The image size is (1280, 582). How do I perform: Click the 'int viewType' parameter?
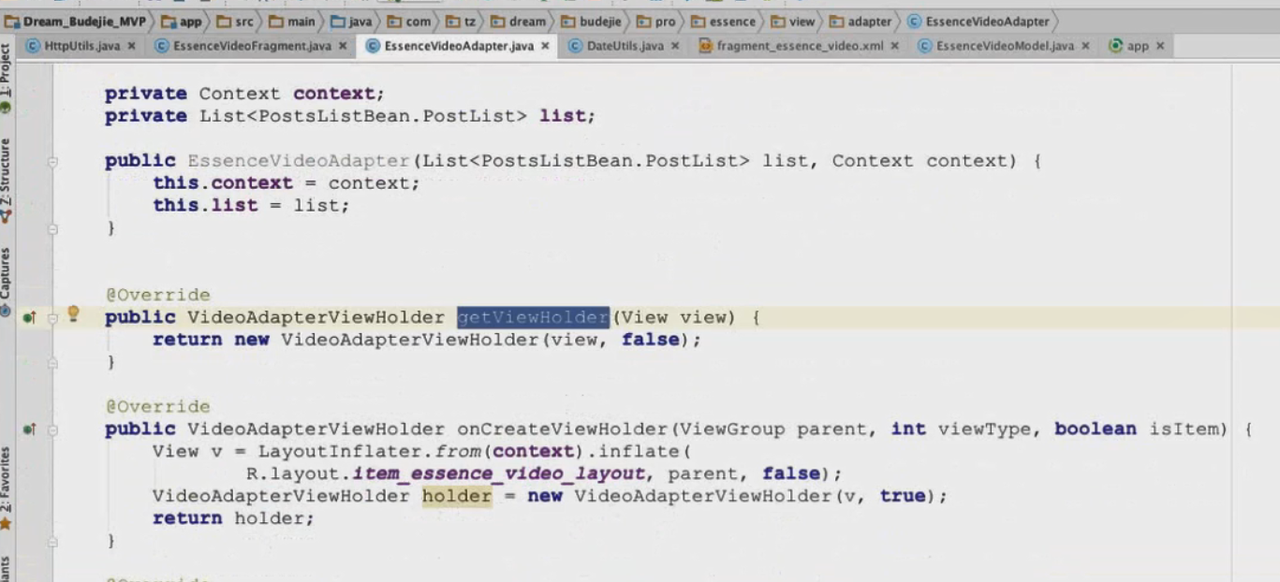tap(961, 429)
